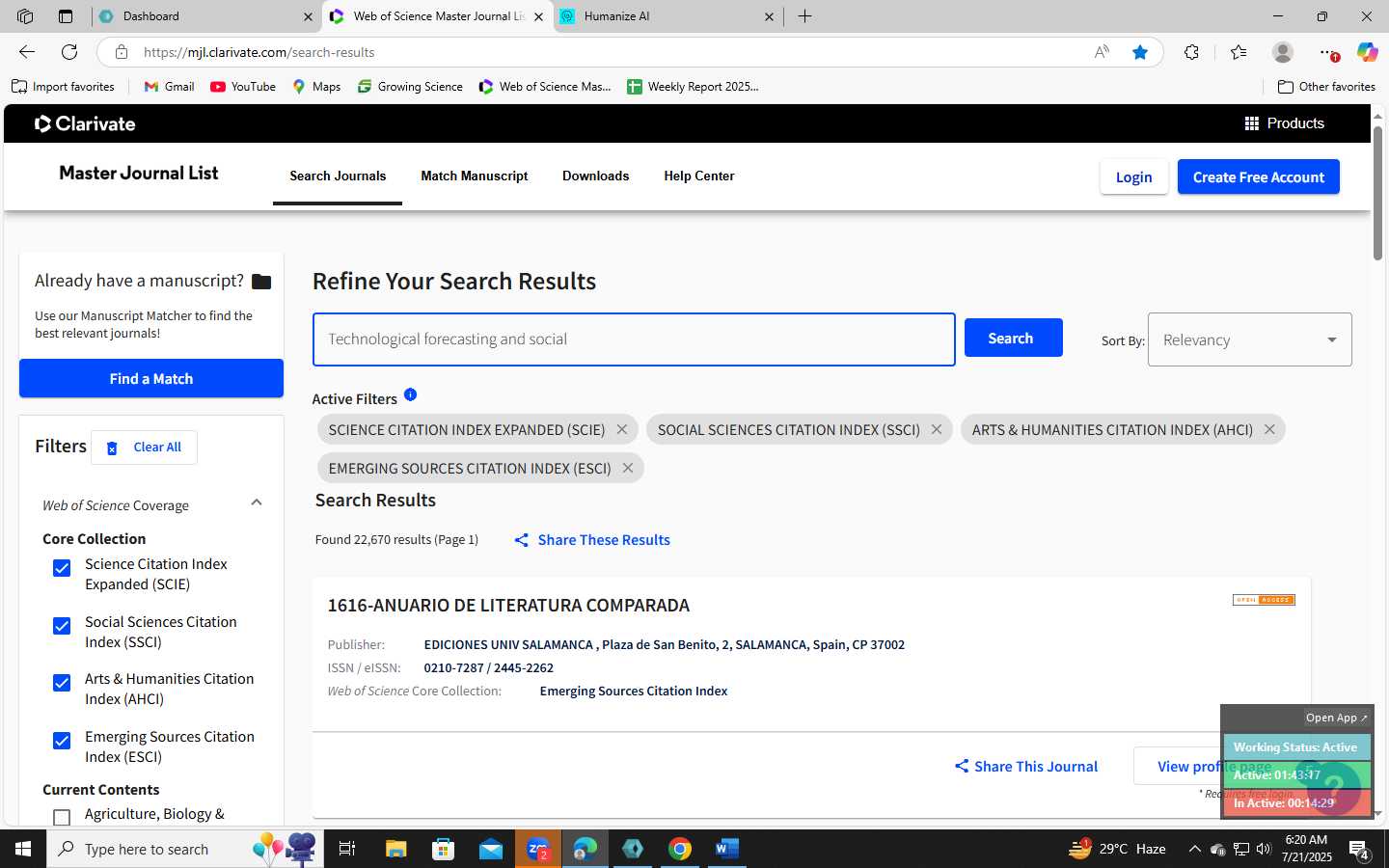Image resolution: width=1389 pixels, height=868 pixels.
Task: Open the YouTube bookmark
Action: (x=243, y=87)
